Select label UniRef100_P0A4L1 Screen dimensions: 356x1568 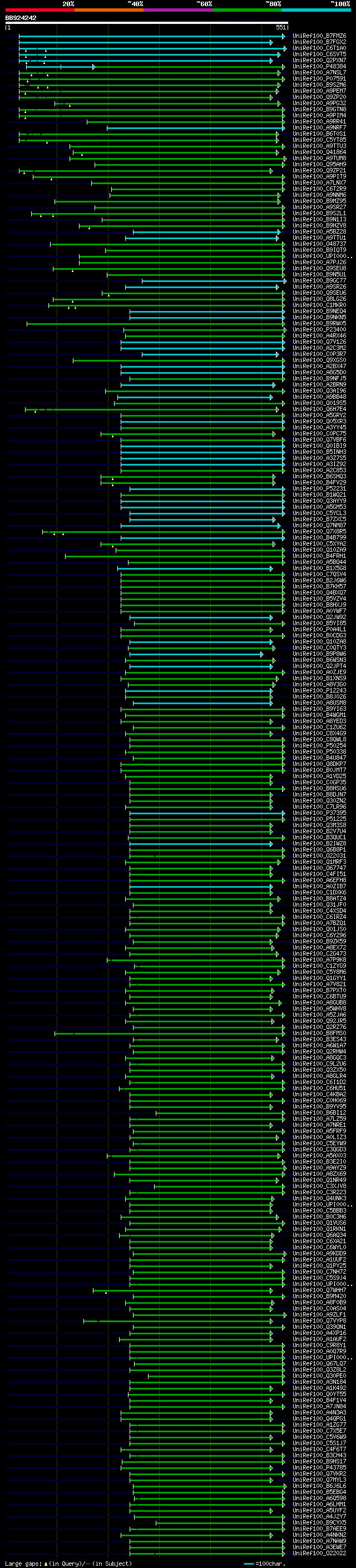(x=319, y=630)
